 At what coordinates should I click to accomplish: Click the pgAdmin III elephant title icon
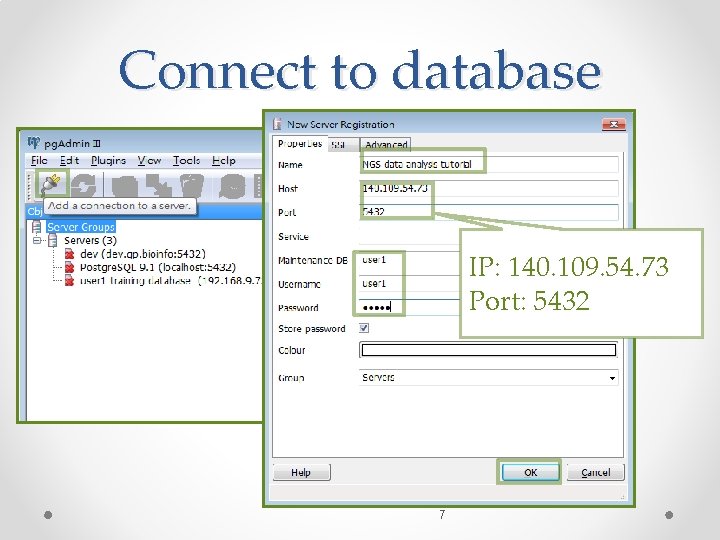34,143
